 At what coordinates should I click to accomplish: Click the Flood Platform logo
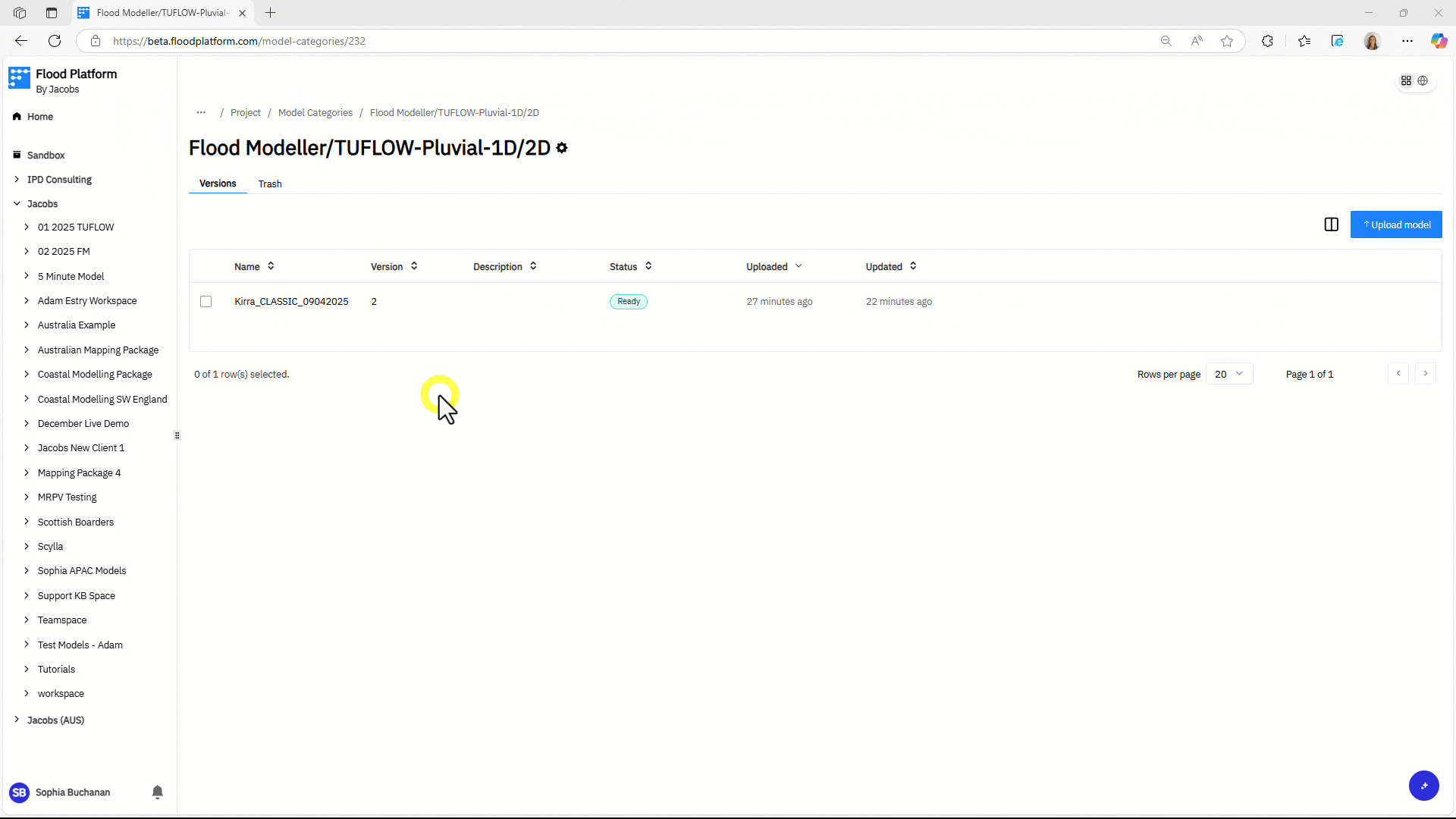pos(19,78)
